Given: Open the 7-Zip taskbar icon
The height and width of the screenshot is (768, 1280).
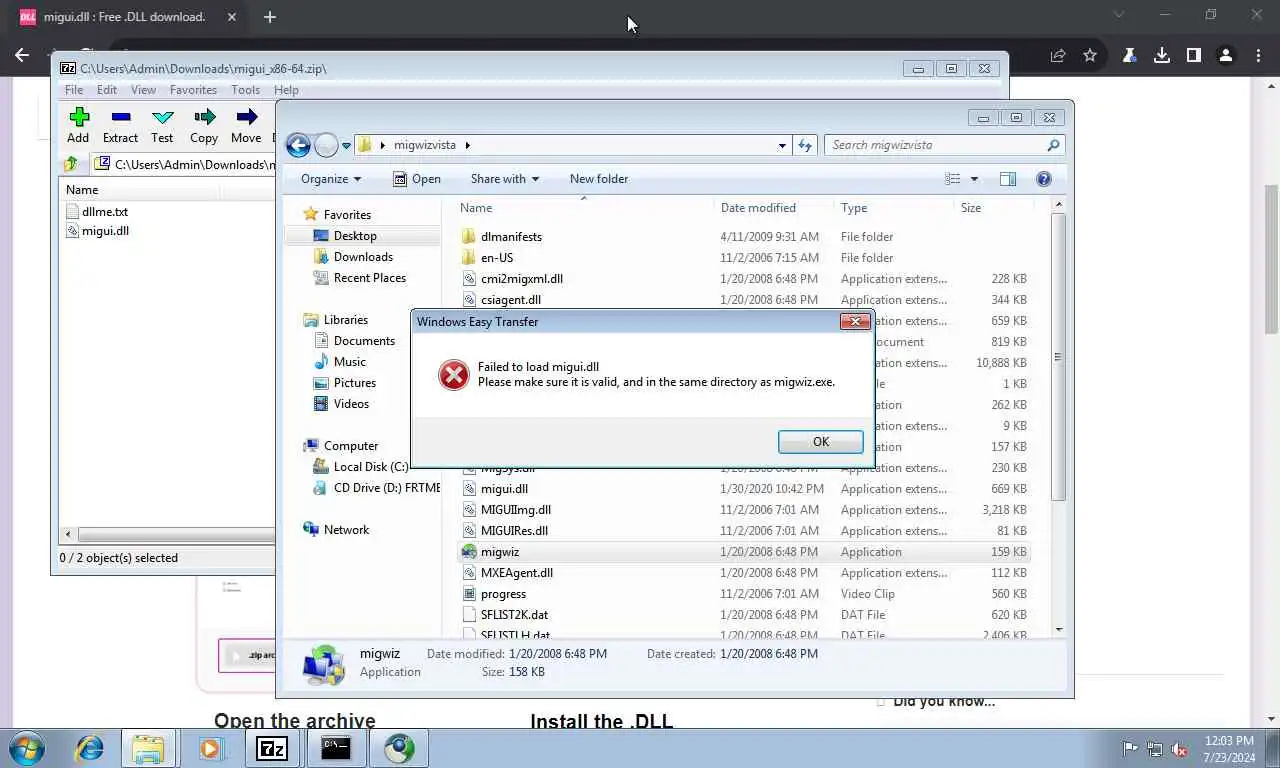Looking at the screenshot, I should pos(272,748).
